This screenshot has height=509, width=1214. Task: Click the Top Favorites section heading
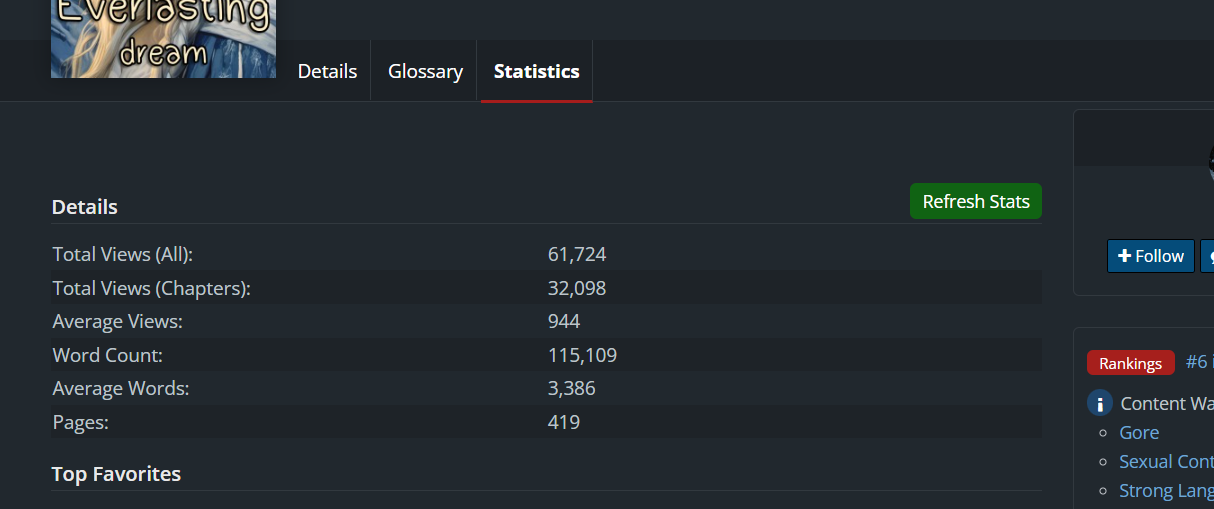(116, 474)
